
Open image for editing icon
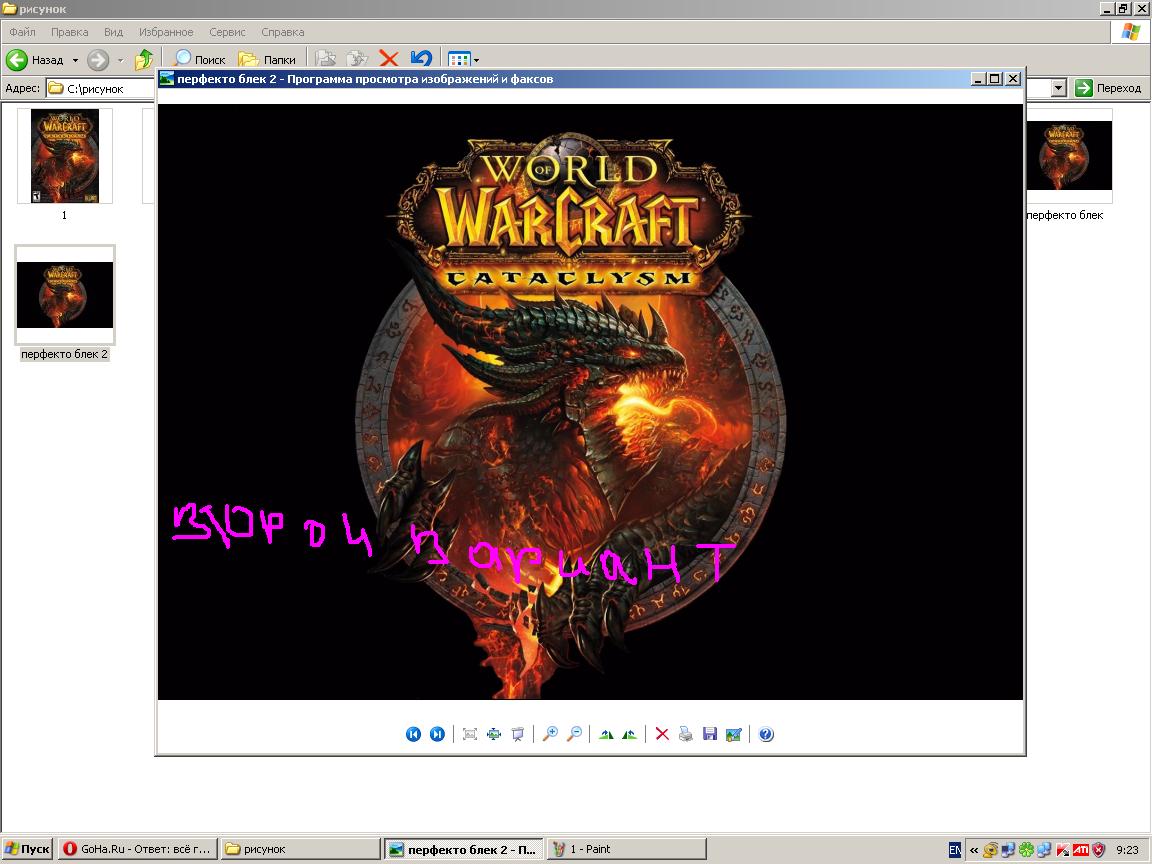tap(733, 734)
